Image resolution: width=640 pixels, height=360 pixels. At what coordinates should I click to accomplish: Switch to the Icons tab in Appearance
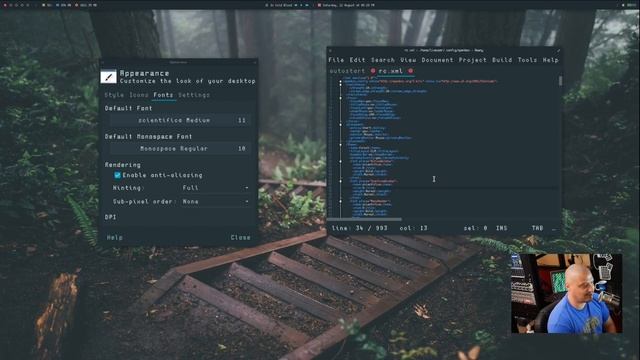tap(139, 95)
